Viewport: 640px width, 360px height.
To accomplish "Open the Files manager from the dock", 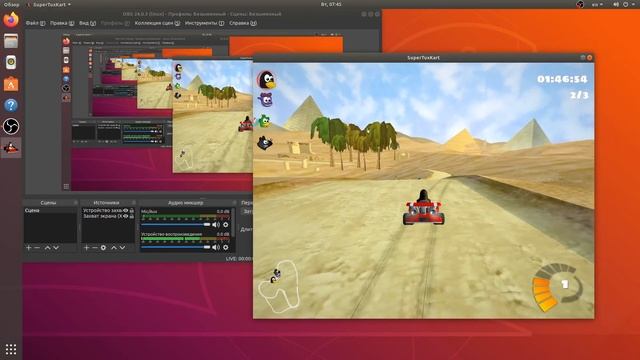I will pyautogui.click(x=11, y=41).
